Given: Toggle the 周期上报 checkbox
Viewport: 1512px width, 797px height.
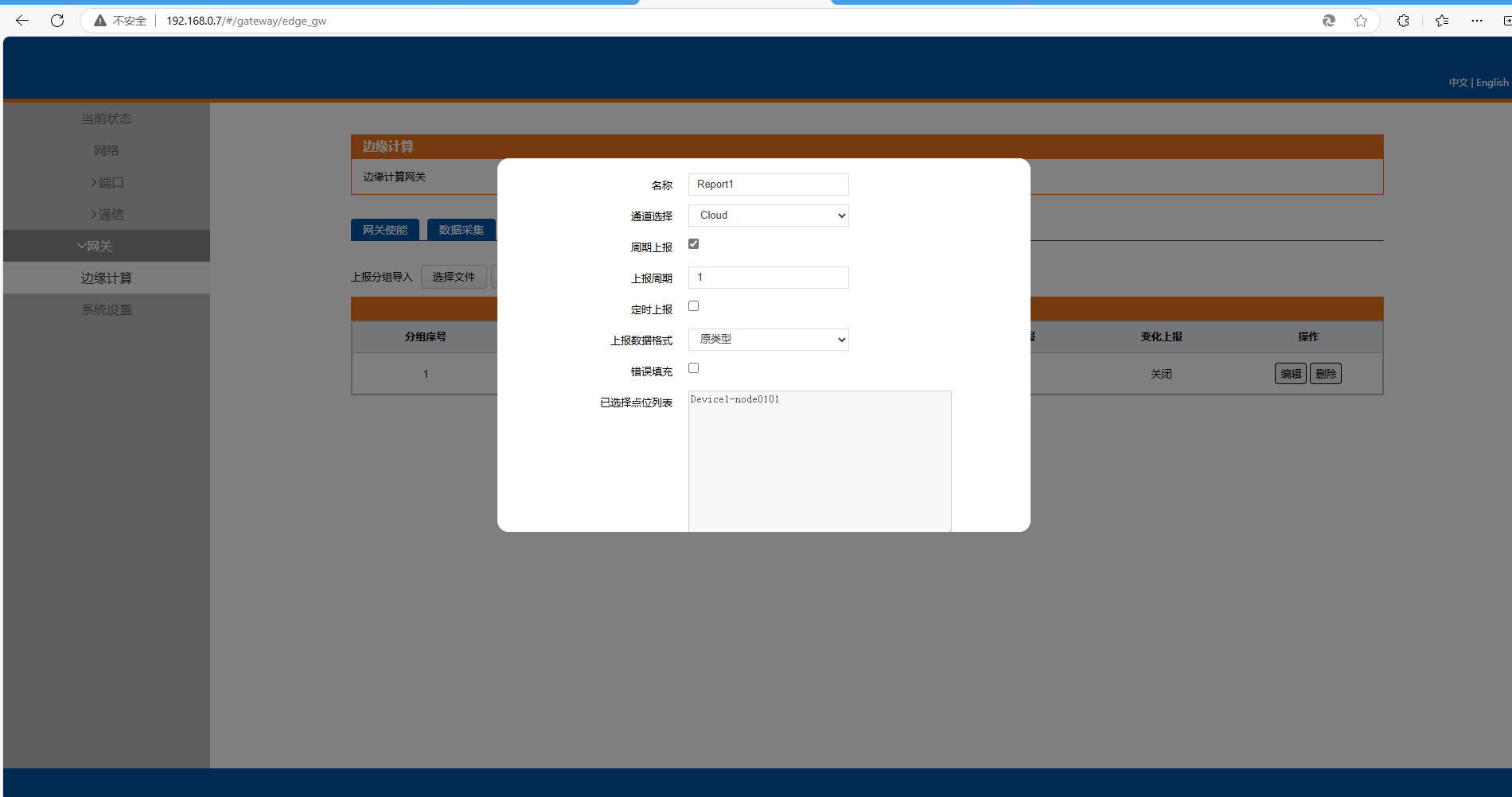Looking at the screenshot, I should tap(694, 244).
